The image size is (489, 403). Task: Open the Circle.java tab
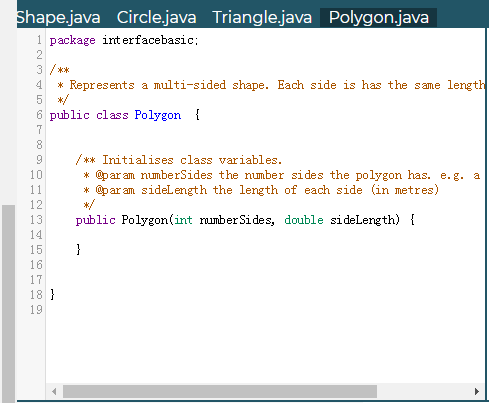(x=157, y=18)
